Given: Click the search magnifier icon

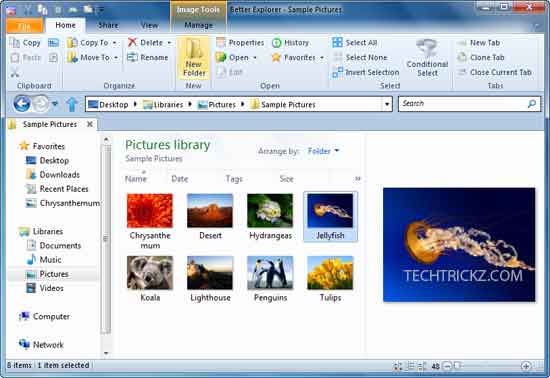Looking at the screenshot, I should 532,104.
